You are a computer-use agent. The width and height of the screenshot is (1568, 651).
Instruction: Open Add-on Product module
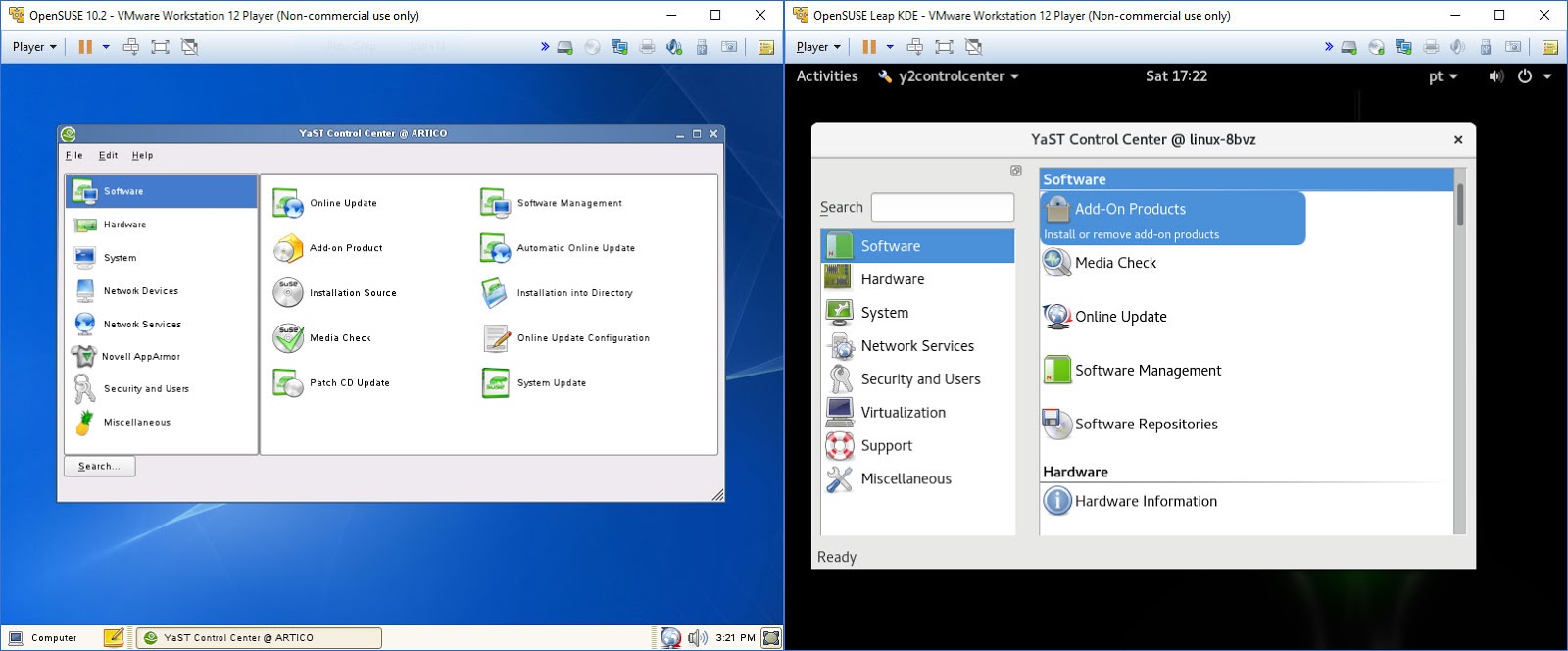click(x=328, y=248)
